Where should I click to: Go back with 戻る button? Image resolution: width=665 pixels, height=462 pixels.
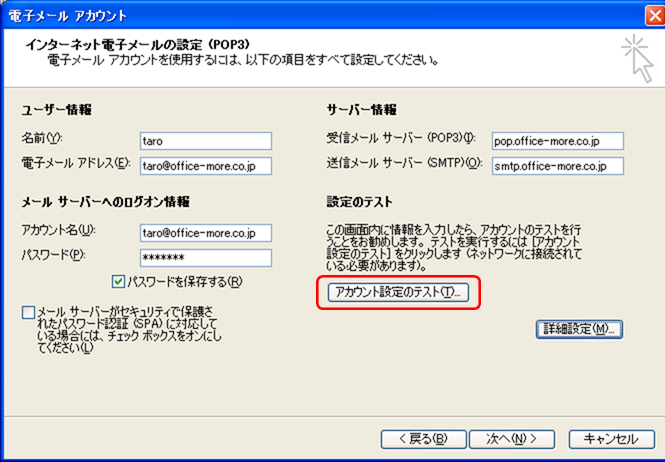(424, 439)
